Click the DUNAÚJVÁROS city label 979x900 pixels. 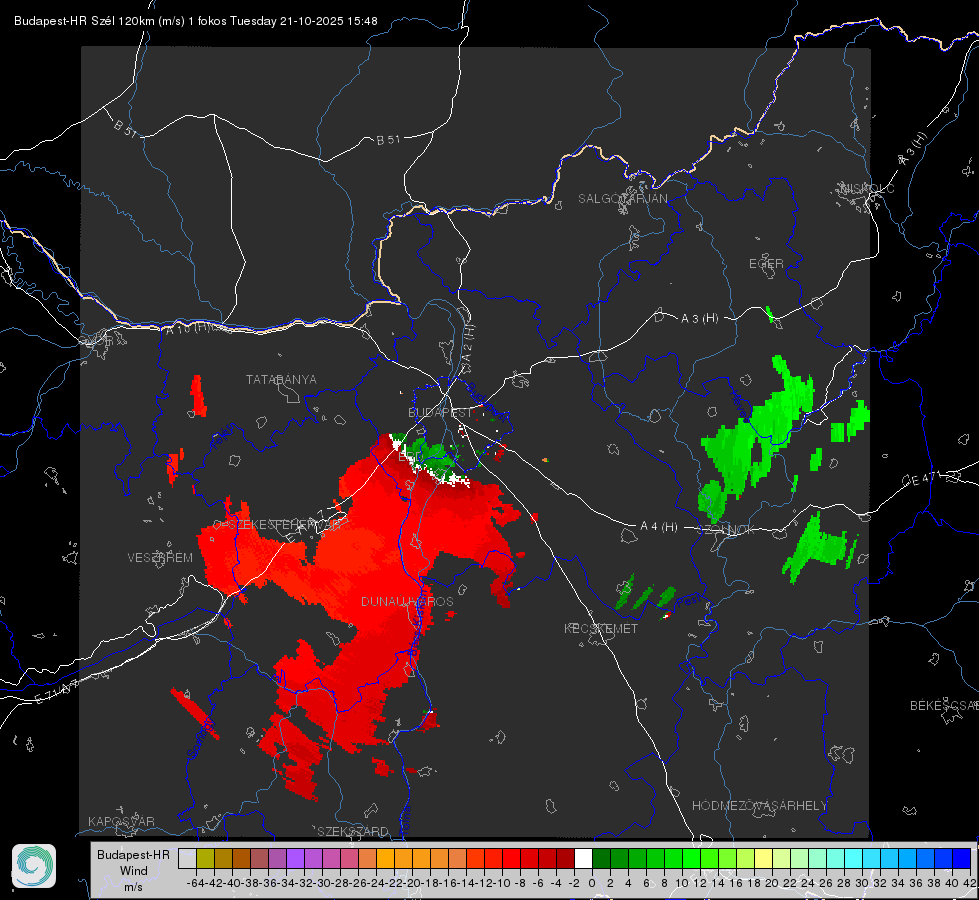tap(407, 601)
